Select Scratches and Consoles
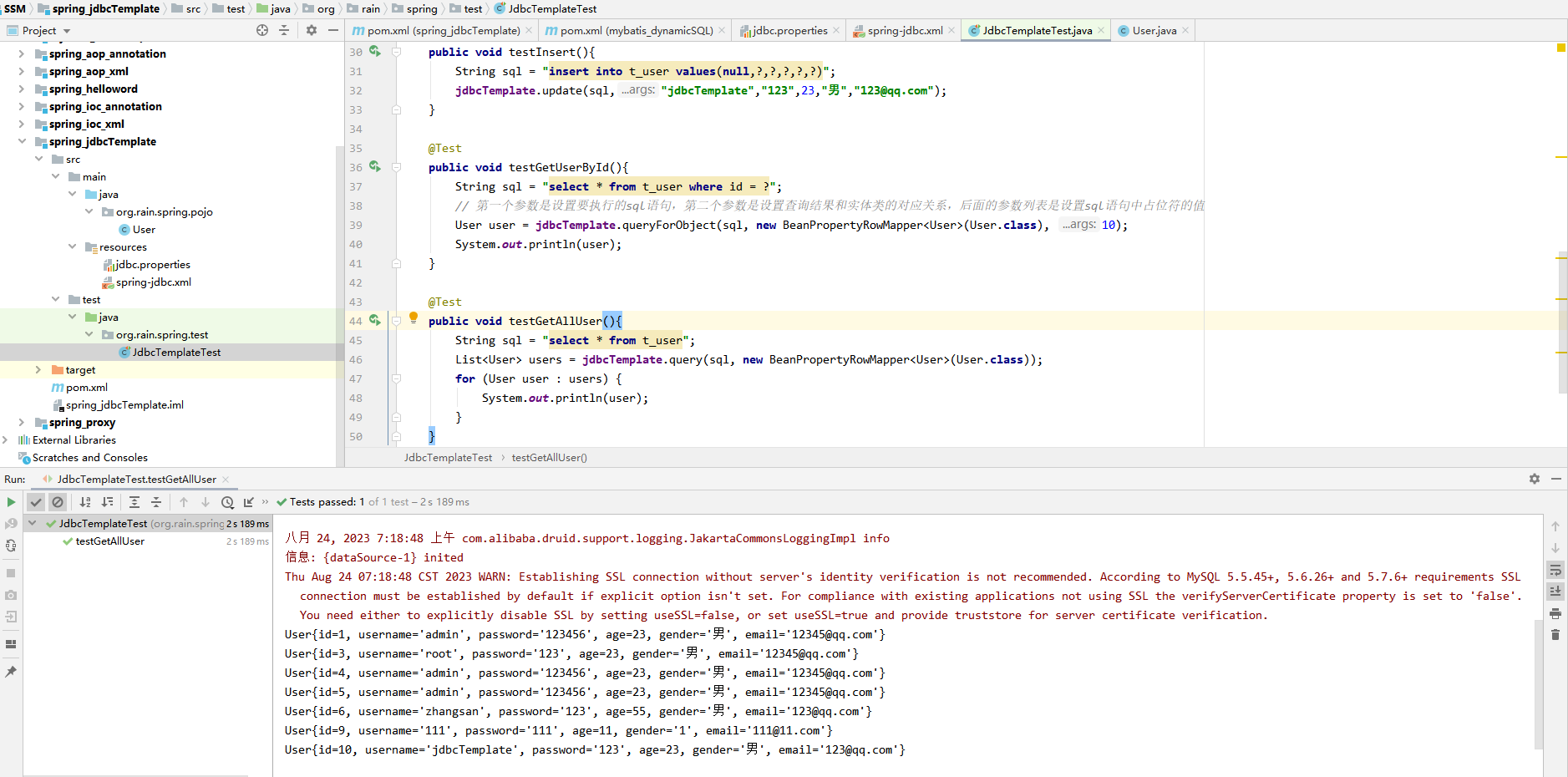 click(89, 457)
